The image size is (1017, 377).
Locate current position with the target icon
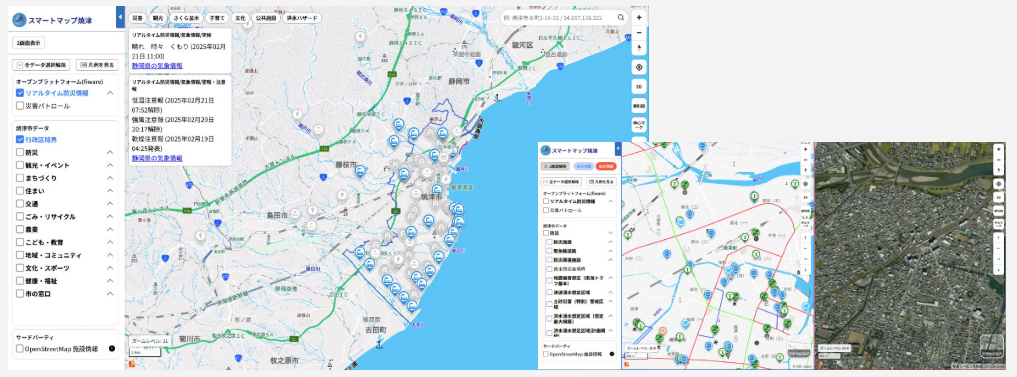pyautogui.click(x=639, y=67)
